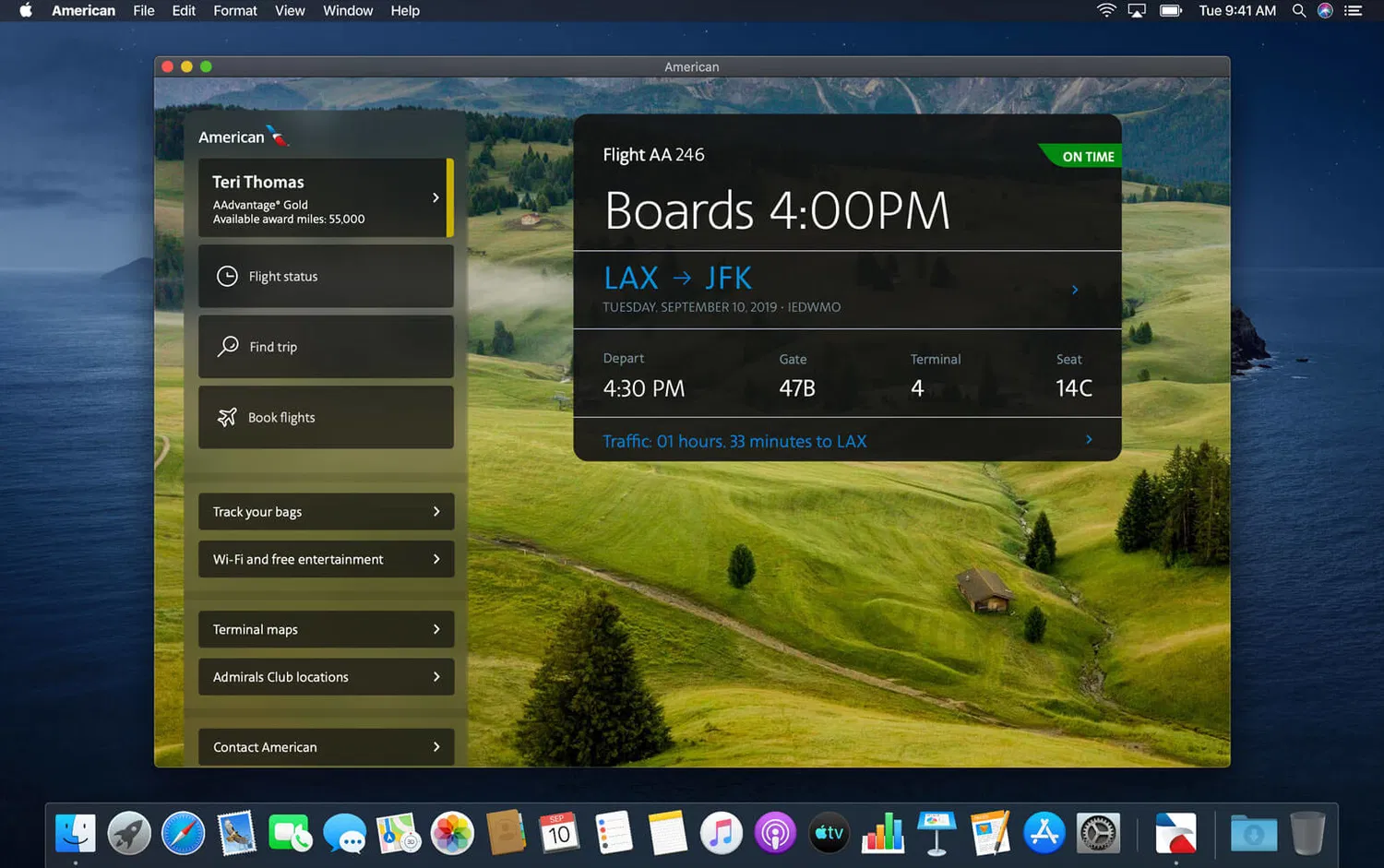
Task: Click the Terminal value "4"
Action: click(x=917, y=388)
